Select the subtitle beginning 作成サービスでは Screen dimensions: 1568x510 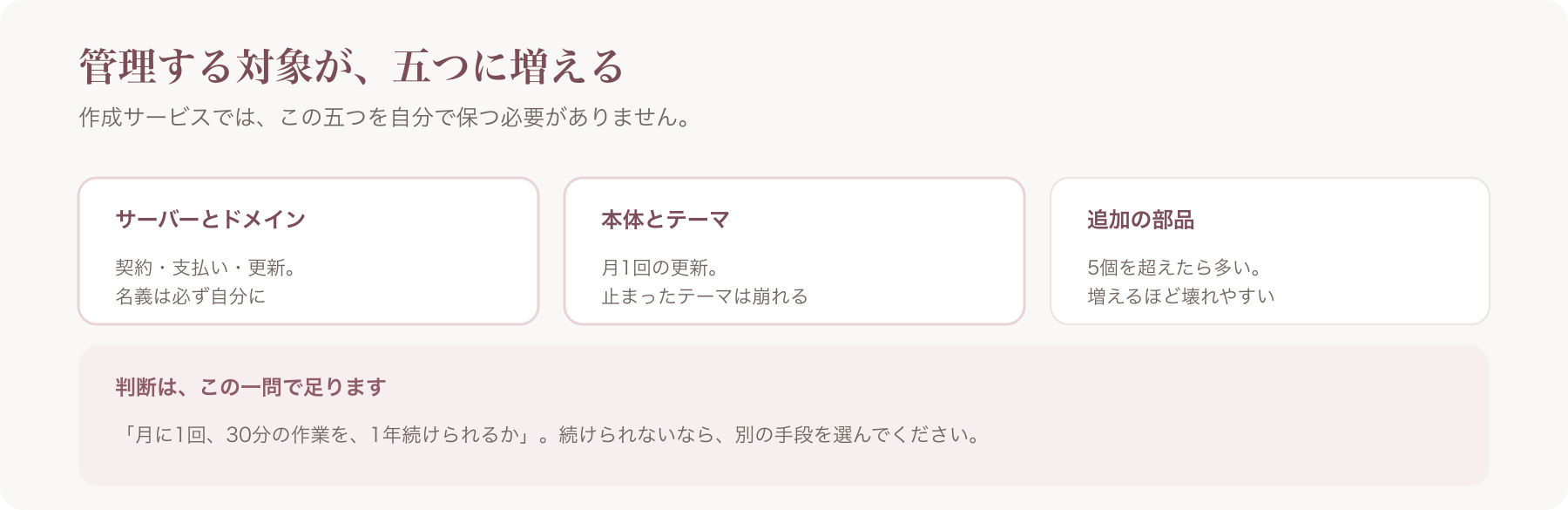click(x=385, y=118)
